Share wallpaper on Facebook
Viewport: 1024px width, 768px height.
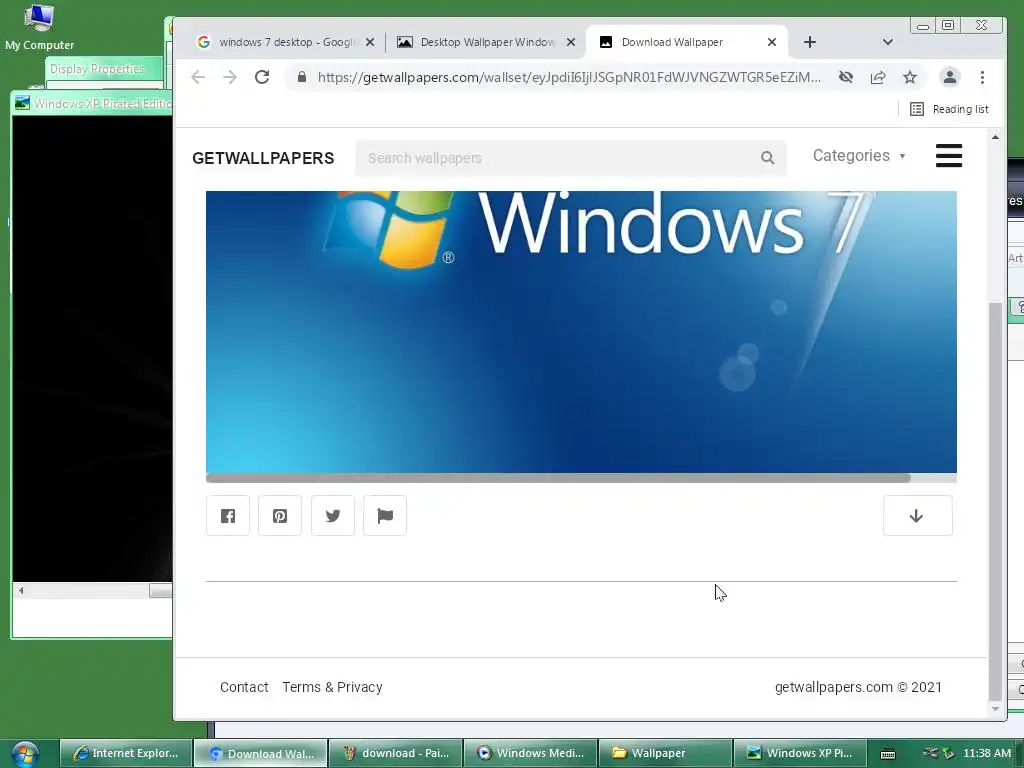228,516
